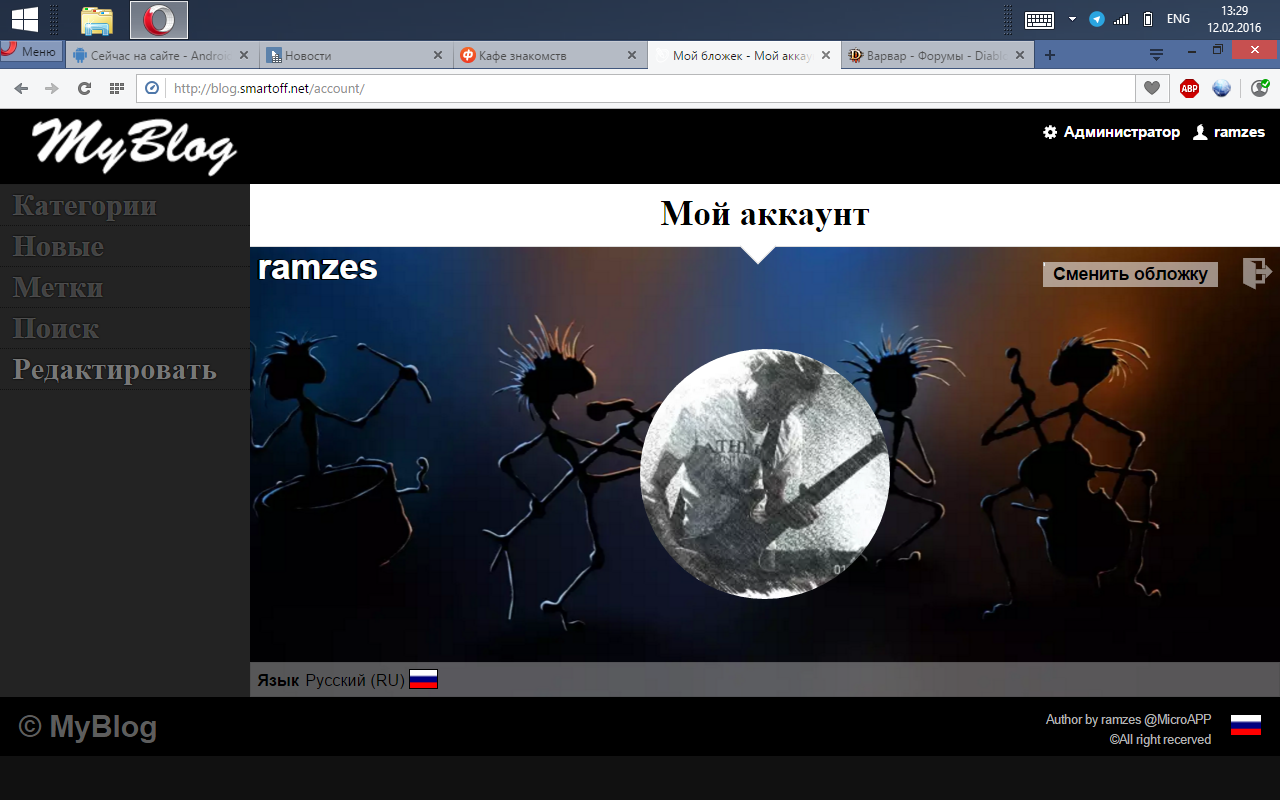Image resolution: width=1280 pixels, height=800 pixels.
Task: Click the Telegram tray icon
Action: 1097,19
